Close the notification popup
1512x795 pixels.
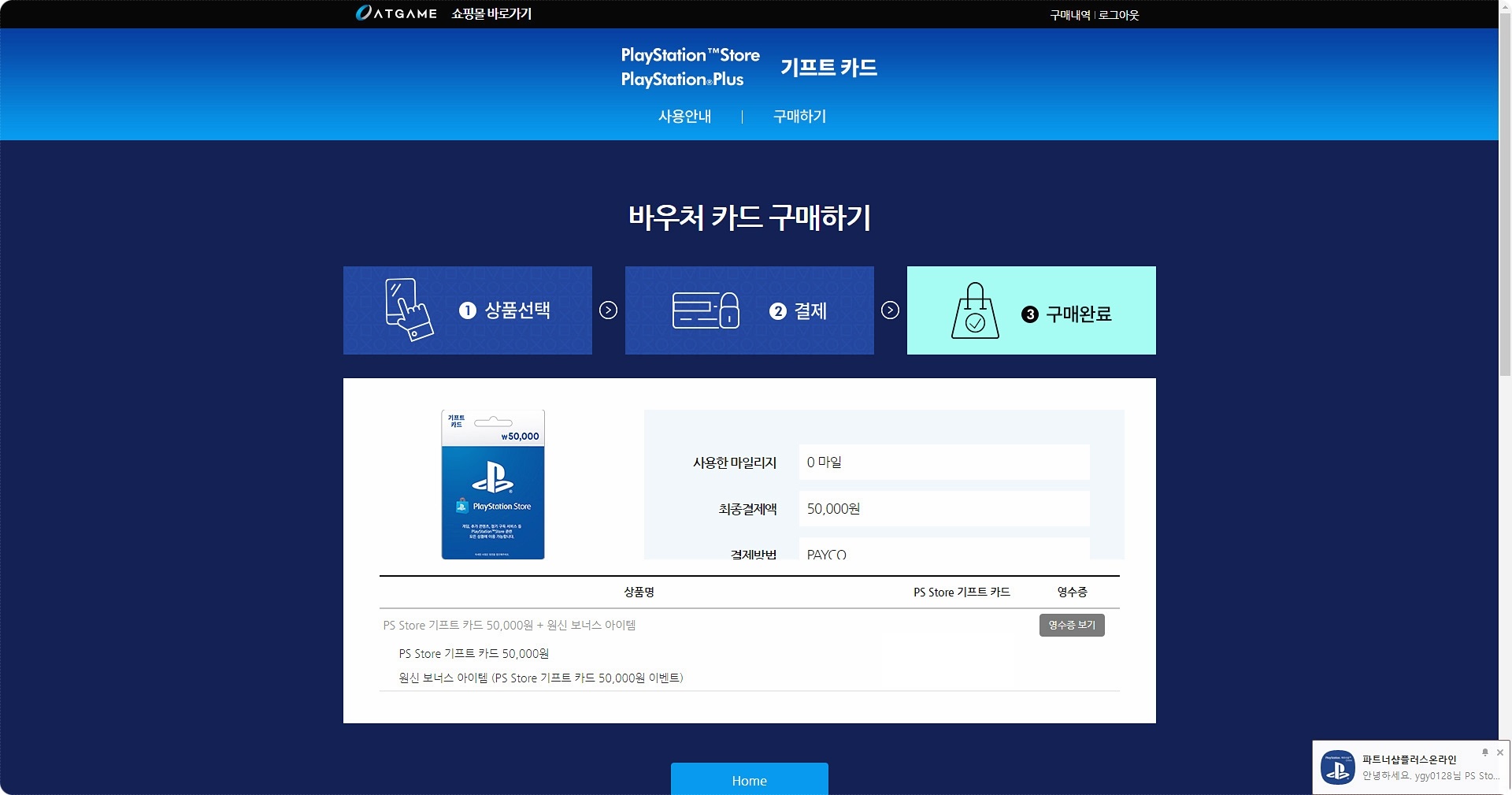point(1499,752)
